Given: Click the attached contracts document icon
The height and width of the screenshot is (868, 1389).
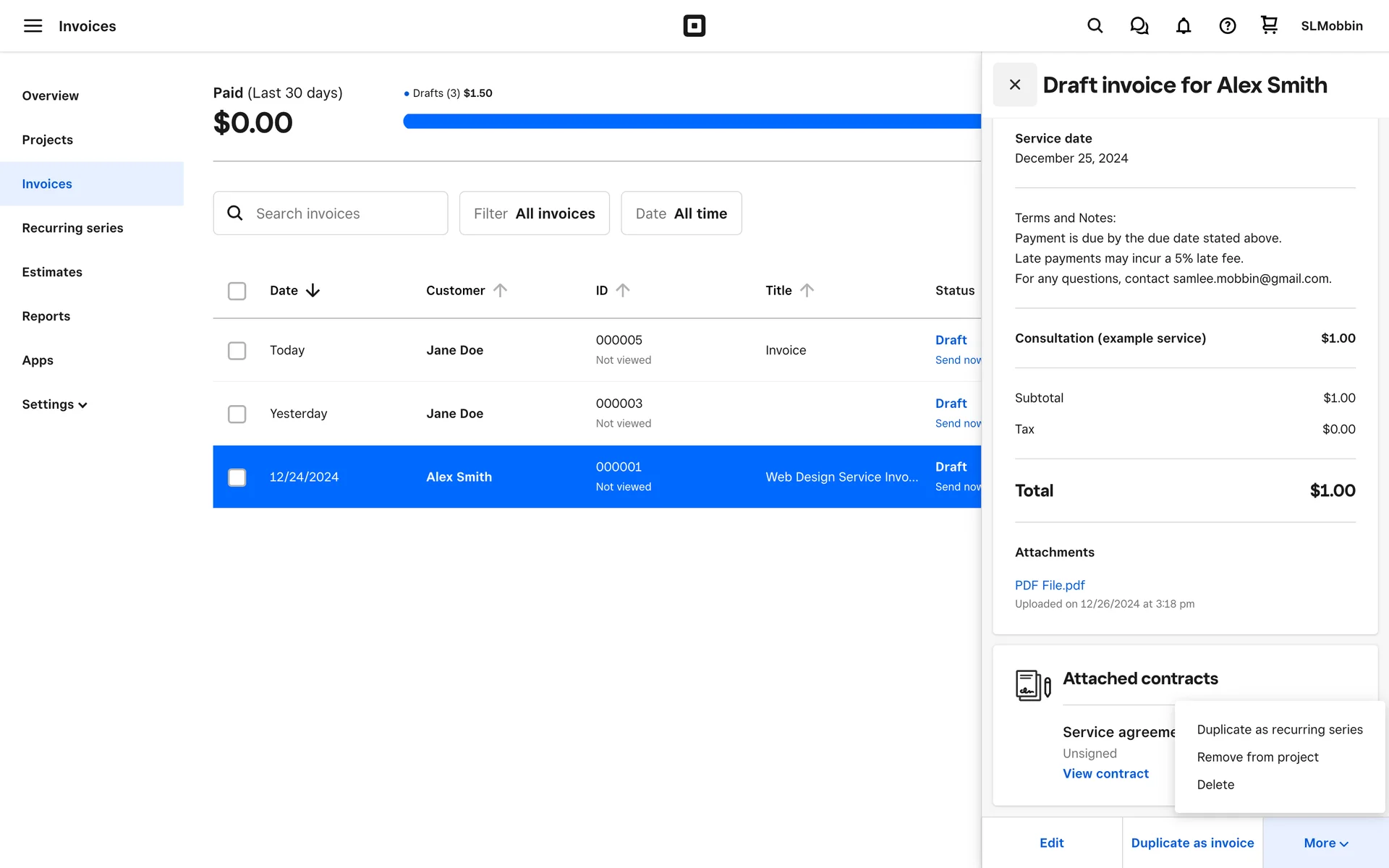Looking at the screenshot, I should [1032, 684].
